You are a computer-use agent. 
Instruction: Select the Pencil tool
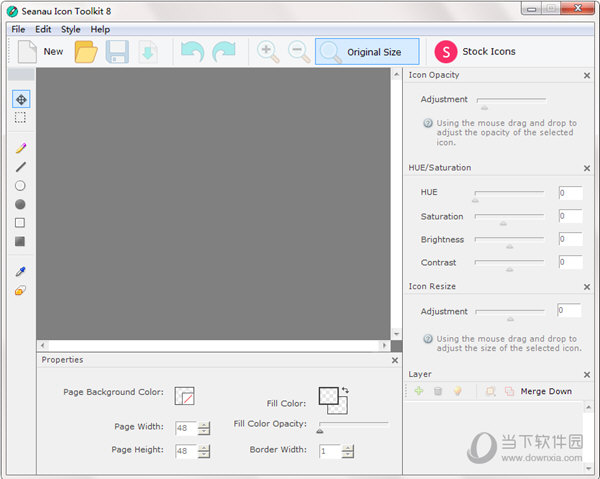tap(21, 148)
